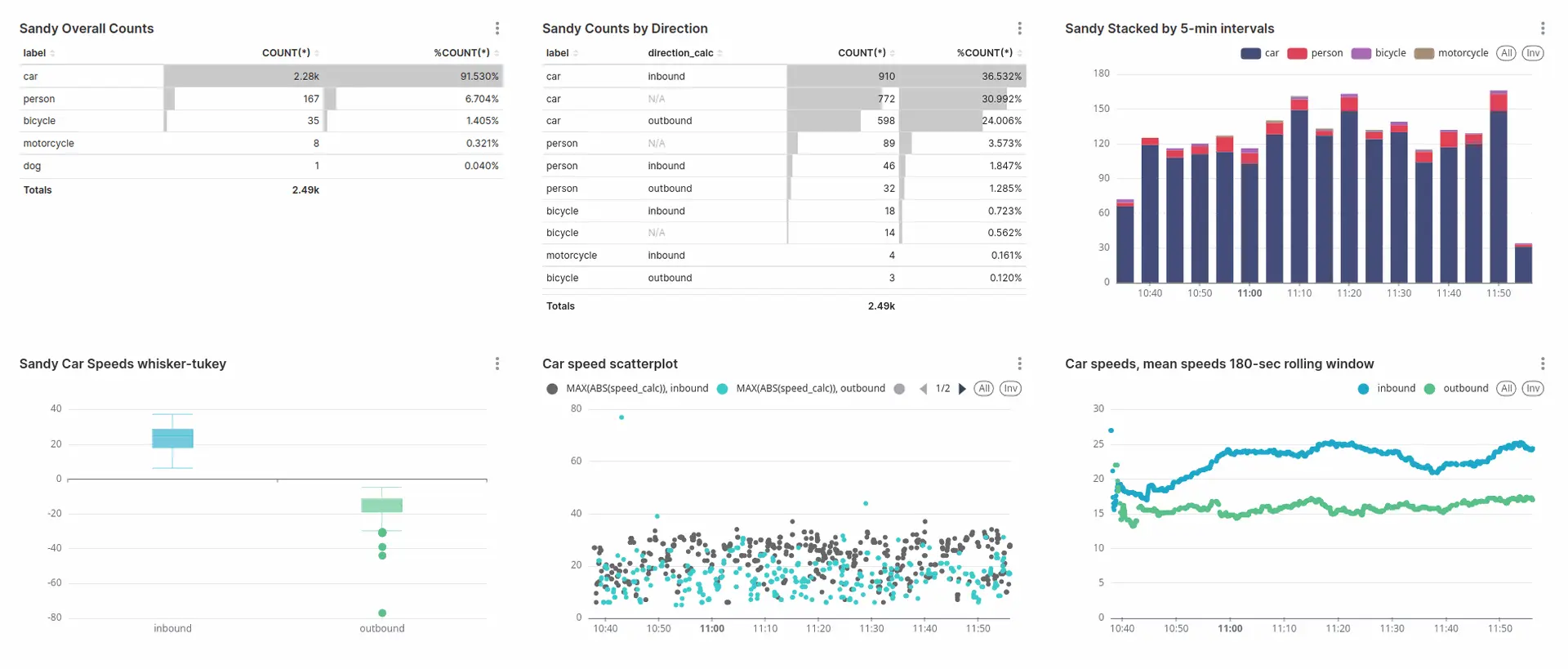Image resolution: width=1568 pixels, height=669 pixels.
Task: Go to previous scatterplot legend page
Action: pyautogui.click(x=923, y=389)
